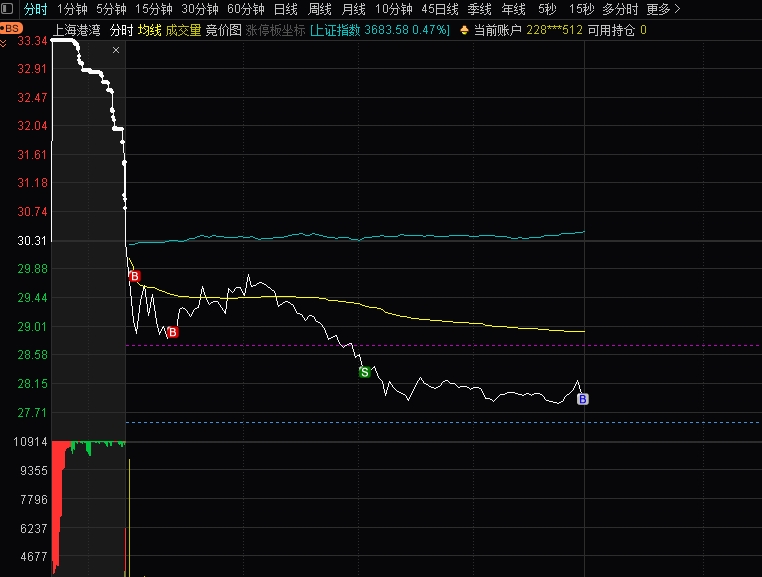Show the 日线 daily chart
Screen dimensions: 762x577
(286, 9)
